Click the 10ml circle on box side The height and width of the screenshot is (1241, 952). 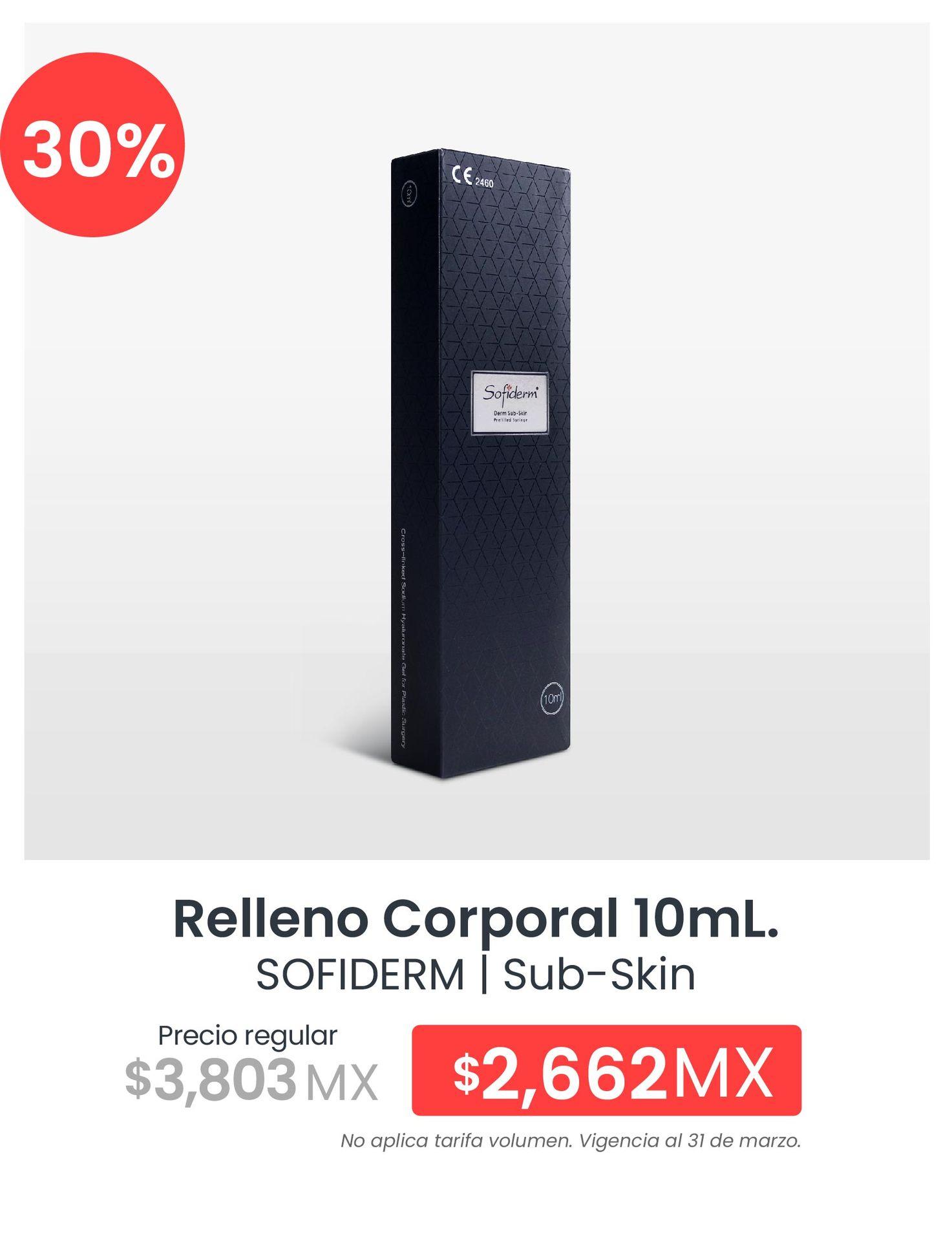click(x=408, y=193)
